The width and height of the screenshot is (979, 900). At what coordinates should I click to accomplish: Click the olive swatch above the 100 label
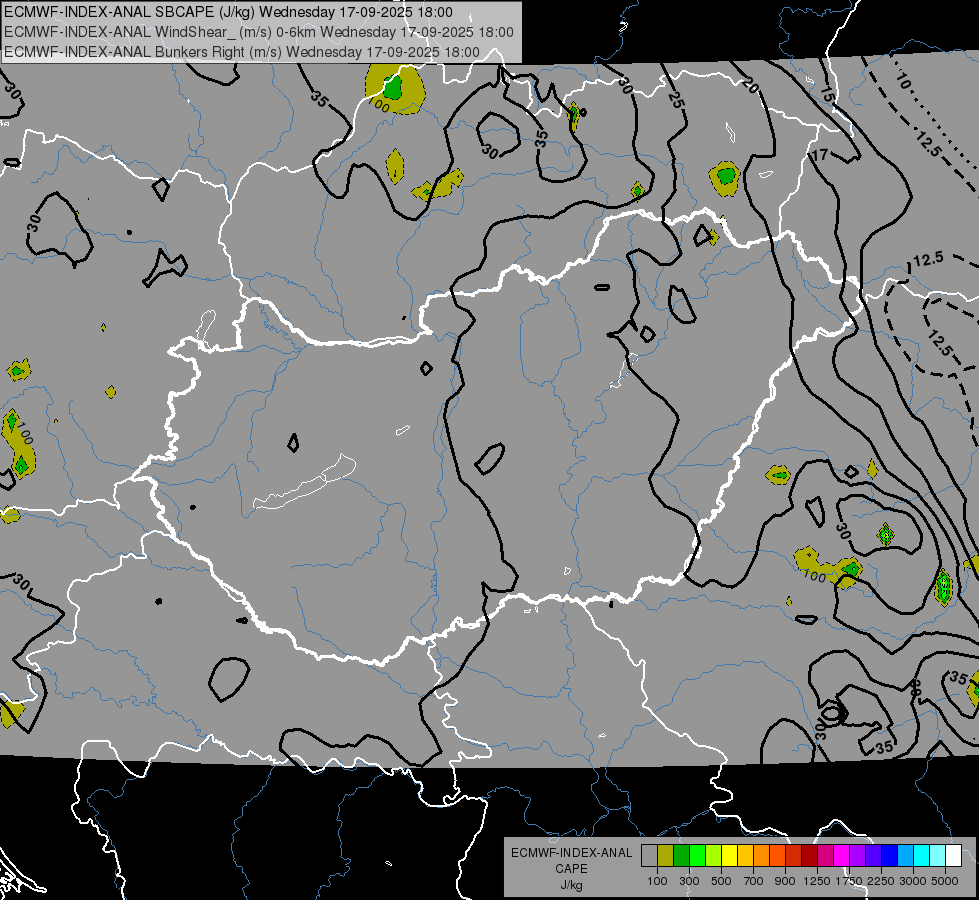coord(665,856)
